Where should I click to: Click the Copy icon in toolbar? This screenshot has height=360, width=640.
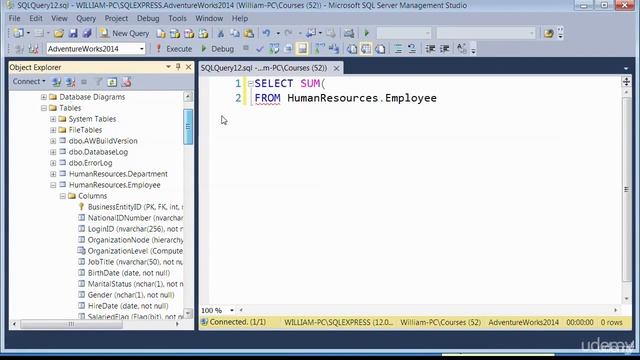[234, 33]
